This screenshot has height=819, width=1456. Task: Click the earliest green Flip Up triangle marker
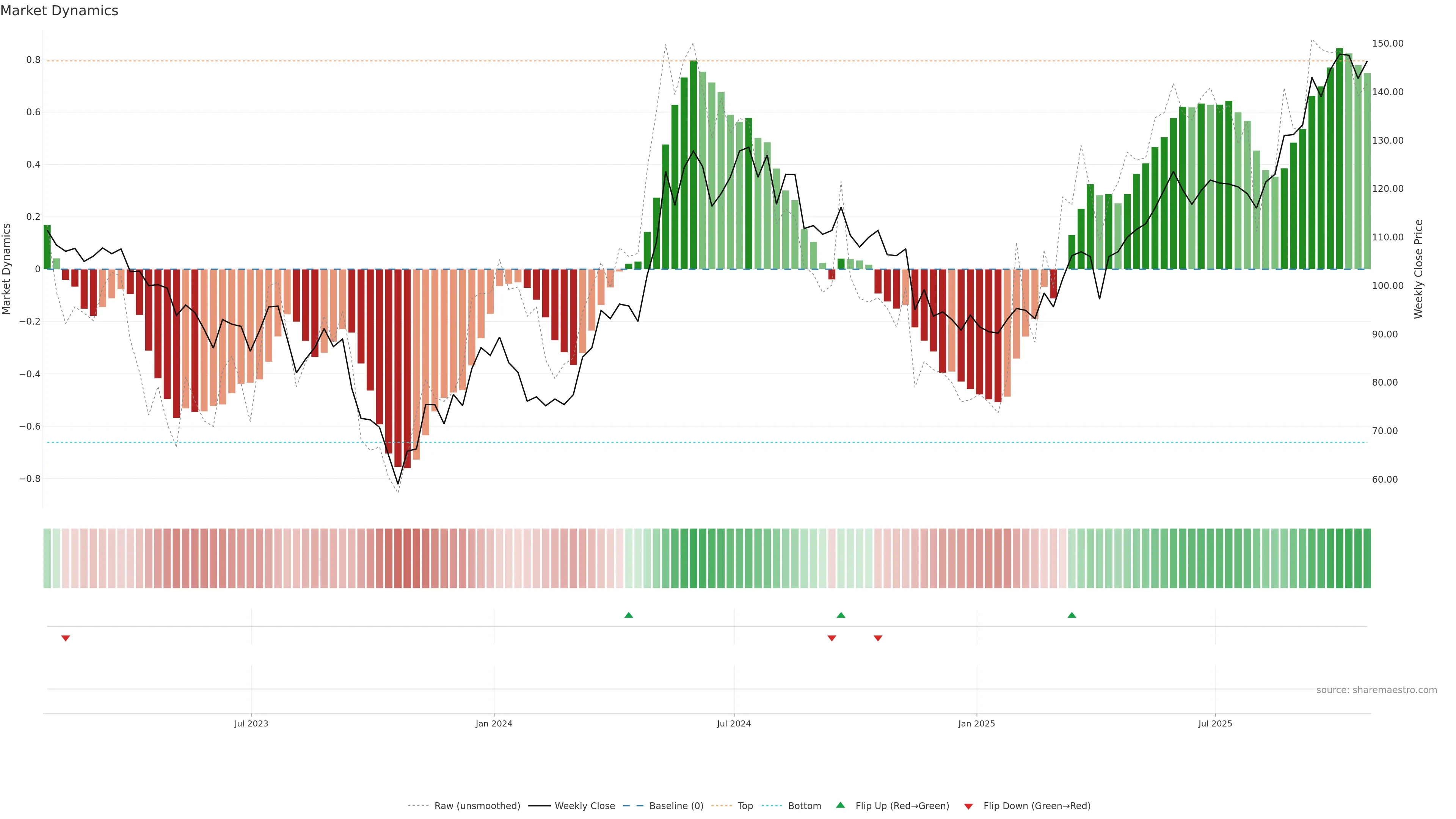click(x=629, y=615)
